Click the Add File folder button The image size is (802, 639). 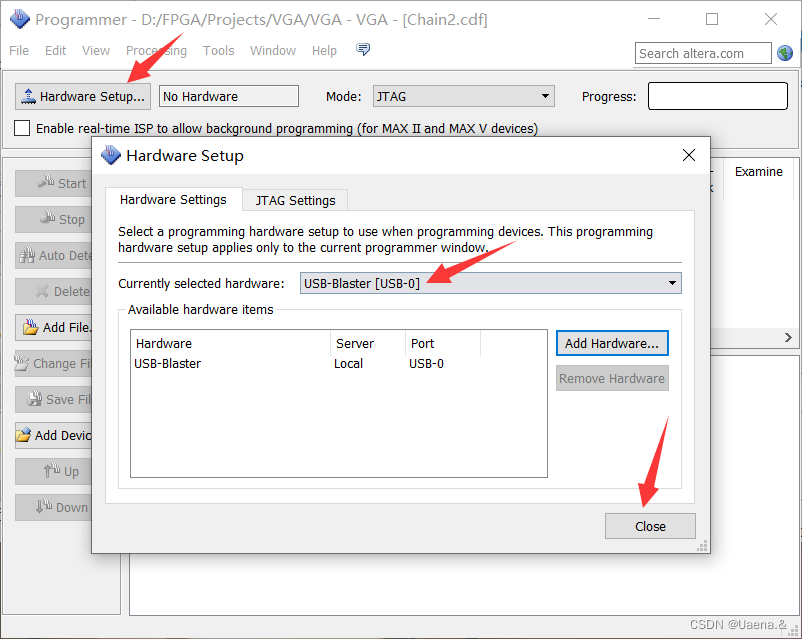click(x=54, y=327)
